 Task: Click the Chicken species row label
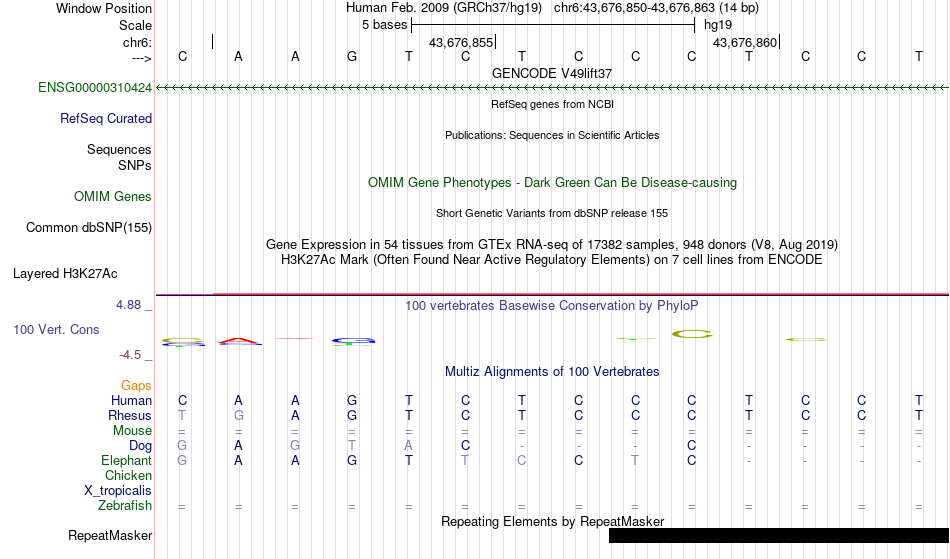pos(128,476)
